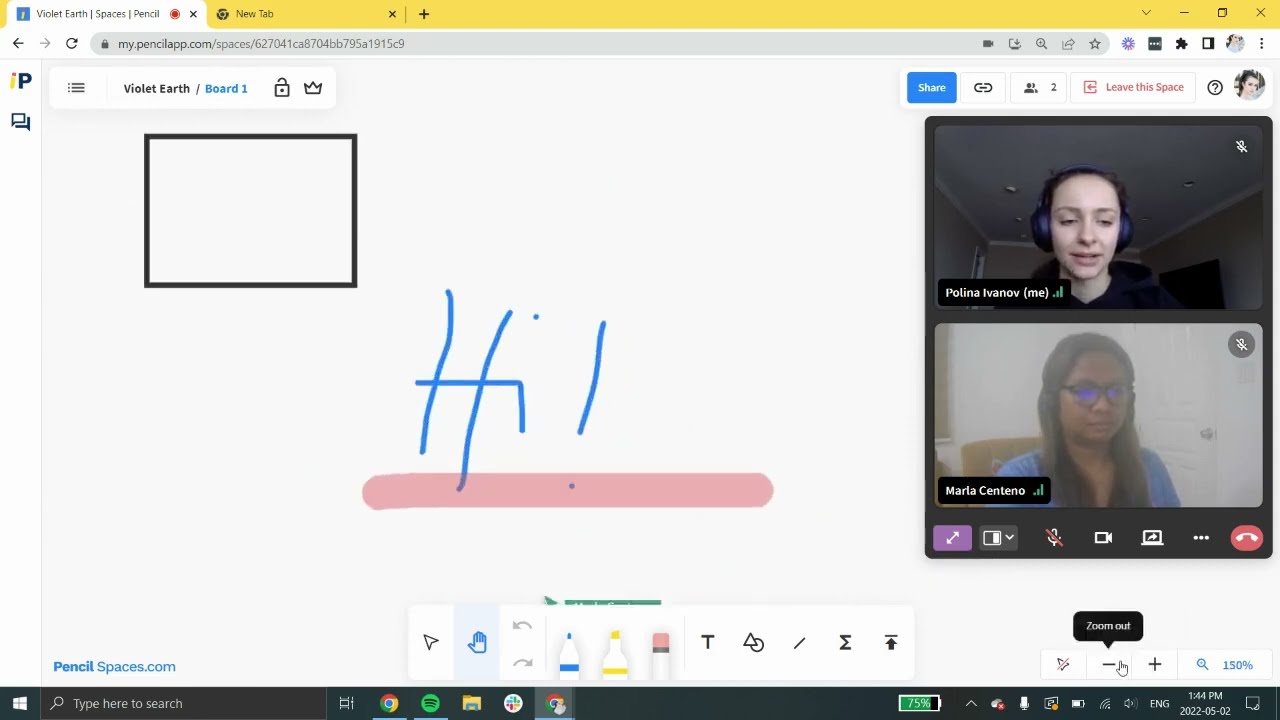Open the user profile avatar
This screenshot has width=1280, height=720.
[1250, 86]
